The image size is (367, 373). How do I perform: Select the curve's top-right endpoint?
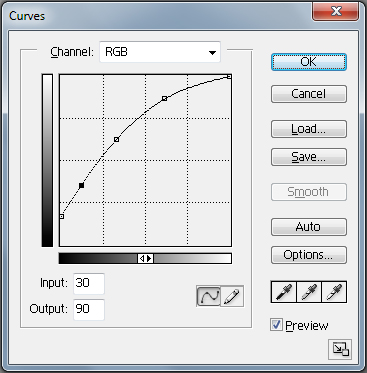[x=229, y=77]
